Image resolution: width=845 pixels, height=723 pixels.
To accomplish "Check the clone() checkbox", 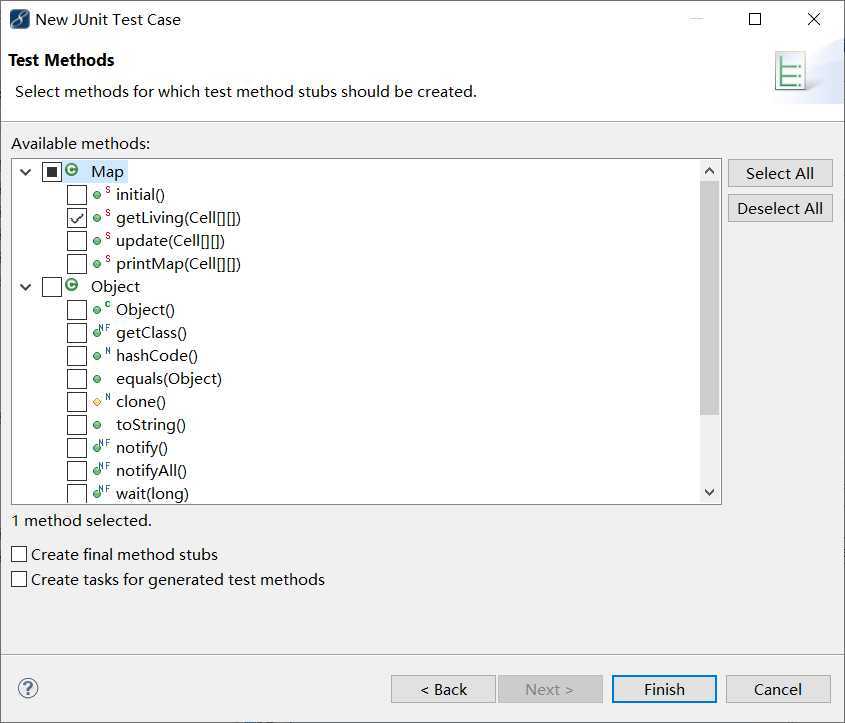I will pos(77,402).
